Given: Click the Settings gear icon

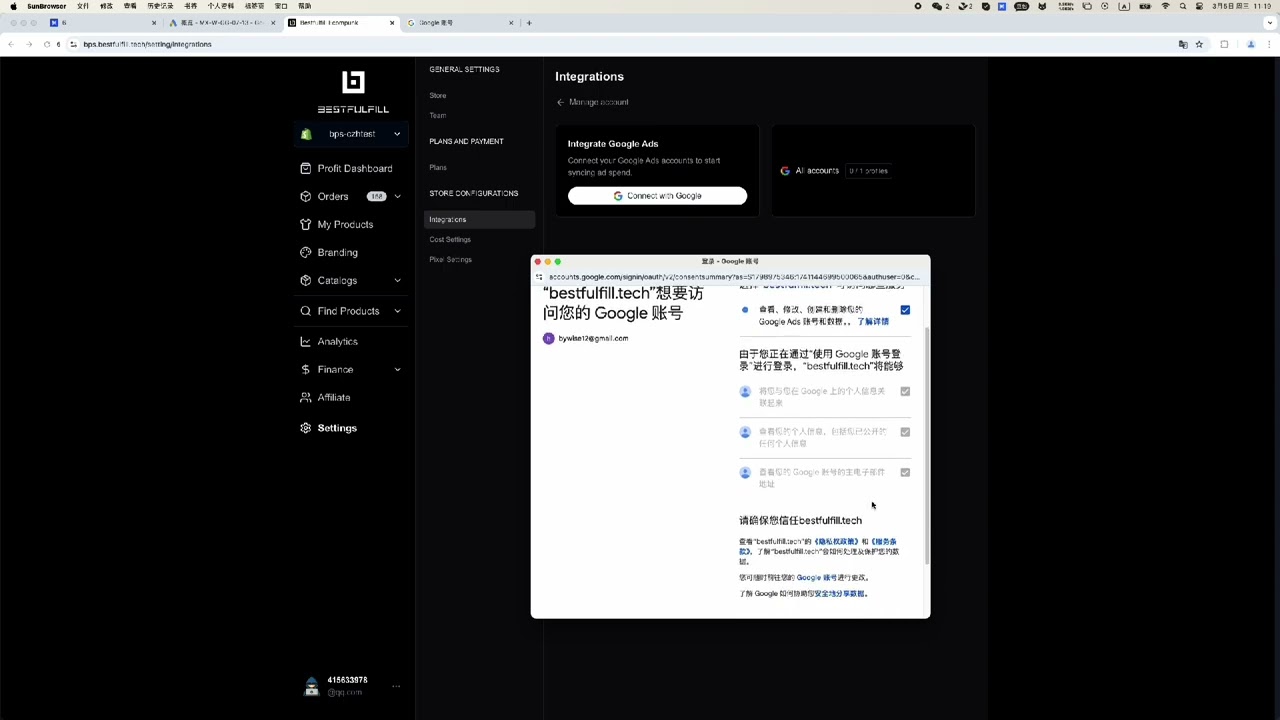Looking at the screenshot, I should [x=306, y=428].
